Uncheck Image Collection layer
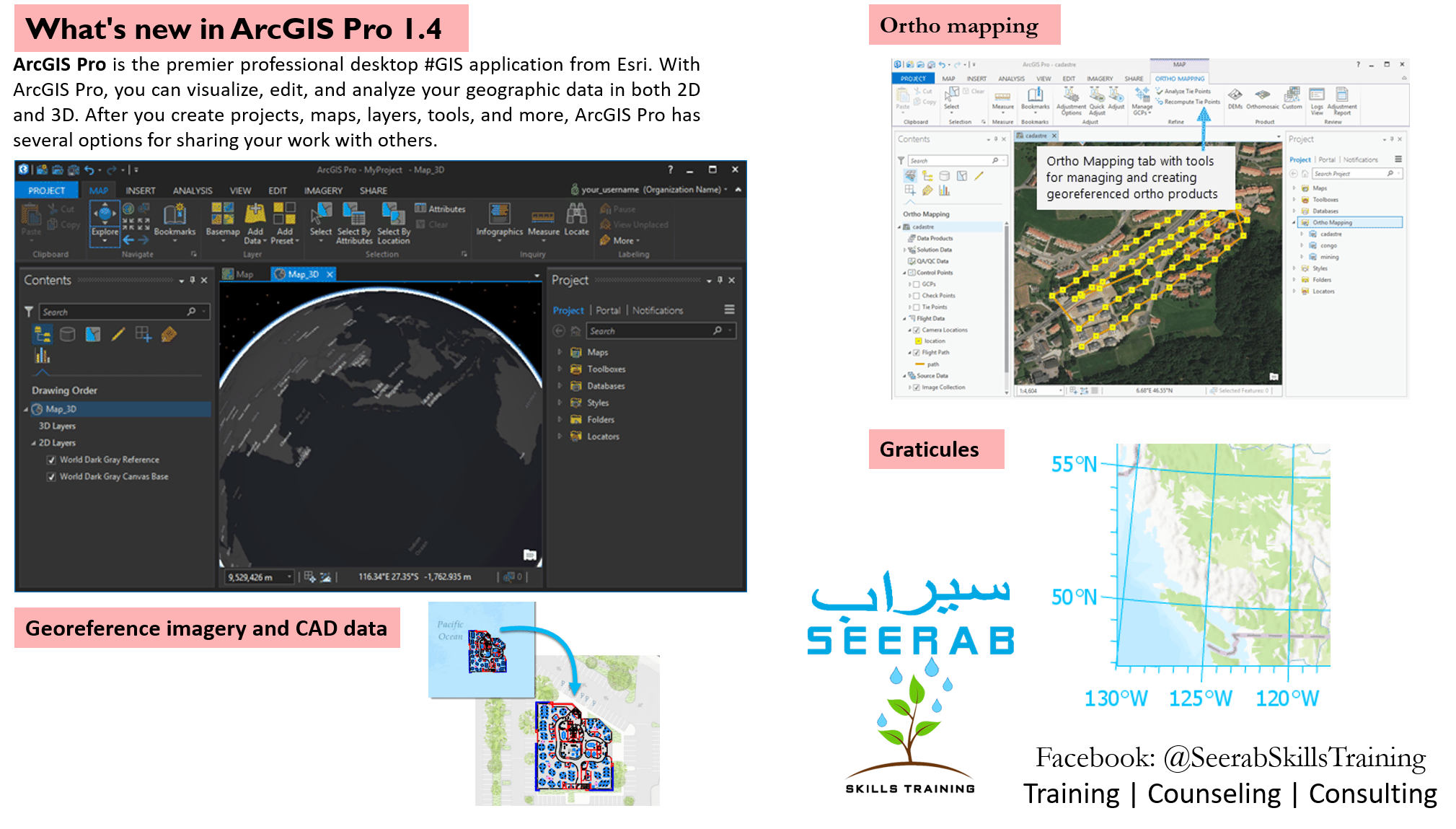 [917, 387]
